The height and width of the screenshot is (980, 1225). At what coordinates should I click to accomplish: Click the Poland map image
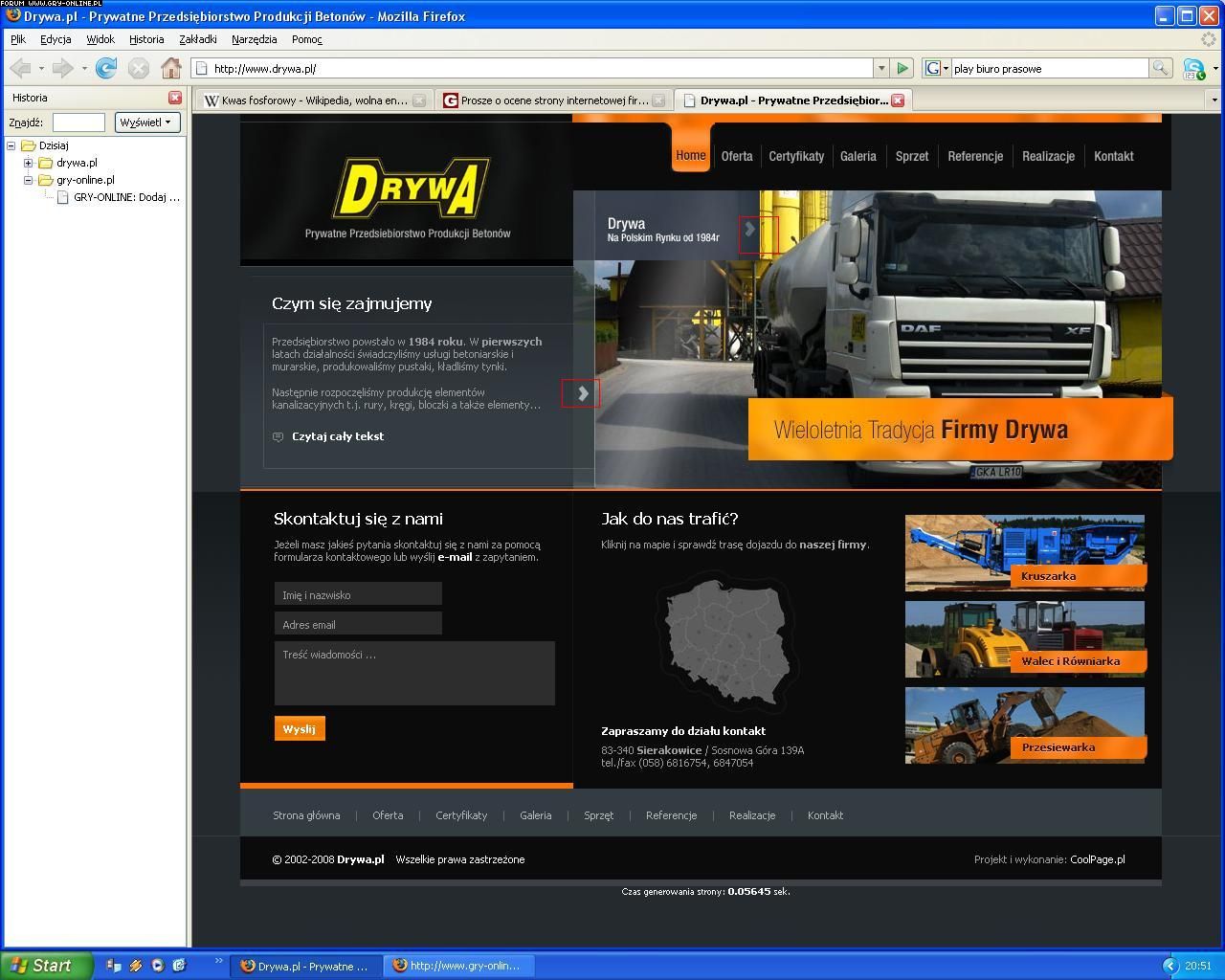click(x=729, y=642)
